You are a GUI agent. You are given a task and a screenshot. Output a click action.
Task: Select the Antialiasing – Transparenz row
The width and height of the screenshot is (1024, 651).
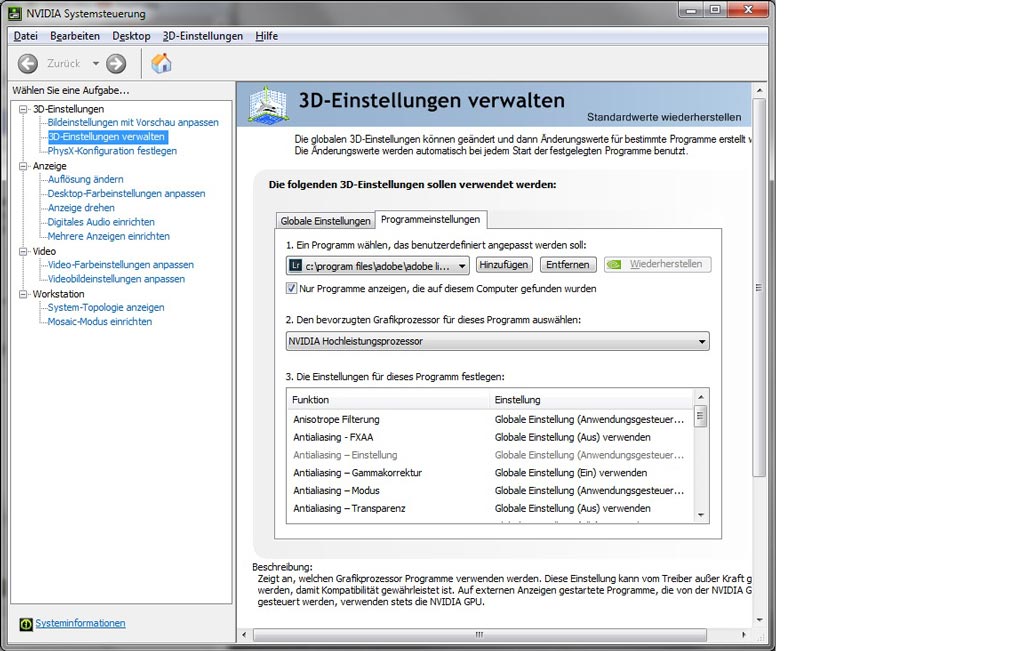click(490, 508)
